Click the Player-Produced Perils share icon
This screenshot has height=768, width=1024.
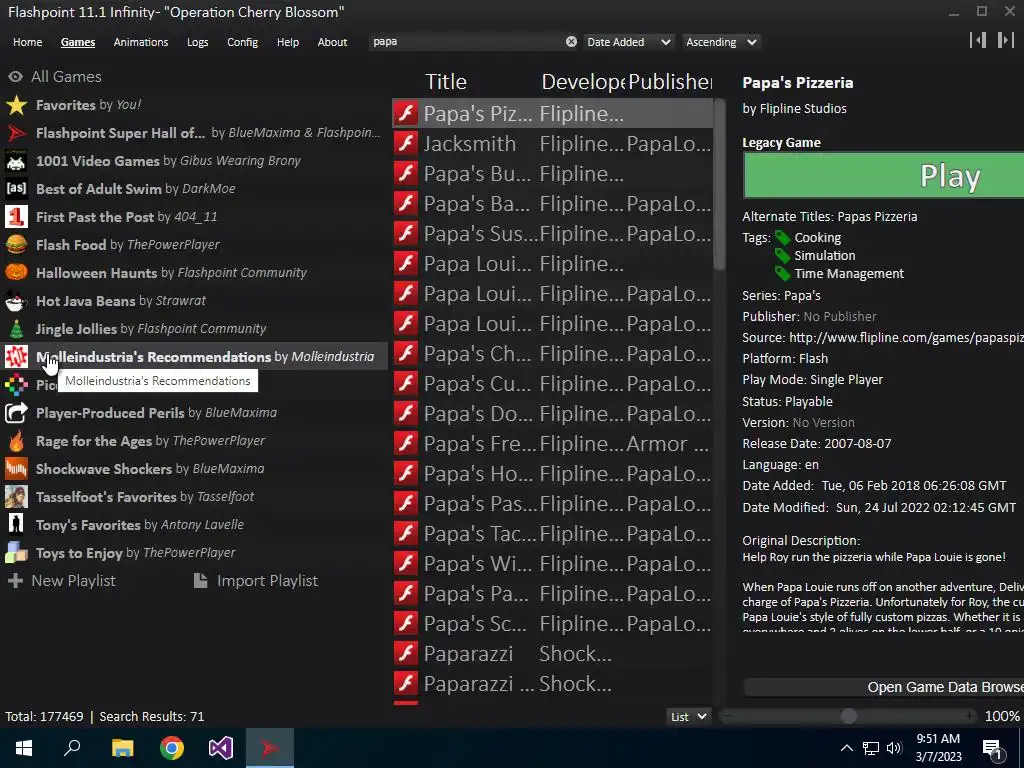(x=16, y=413)
